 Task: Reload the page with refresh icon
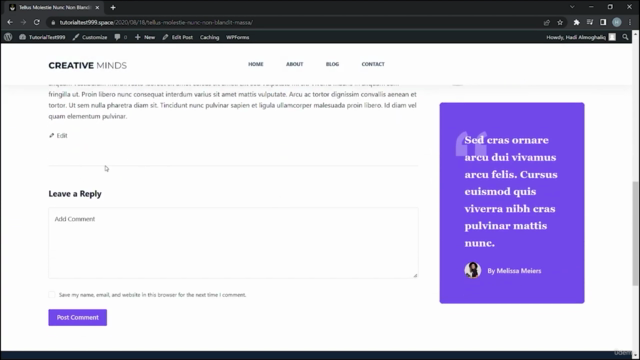click(37, 22)
